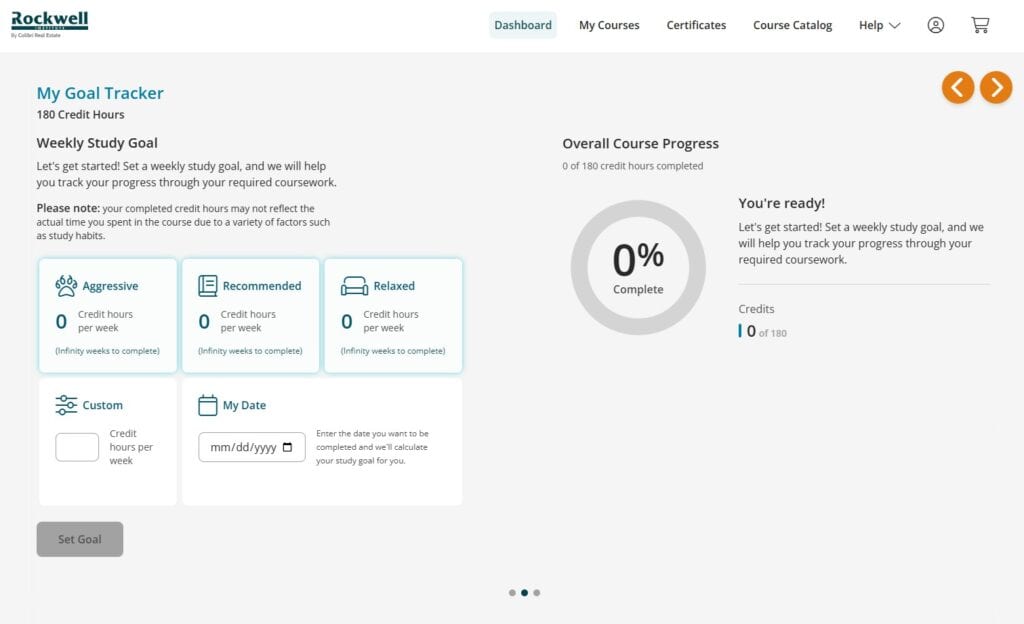1024x624 pixels.
Task: Open the Certificates page link
Action: [696, 26]
